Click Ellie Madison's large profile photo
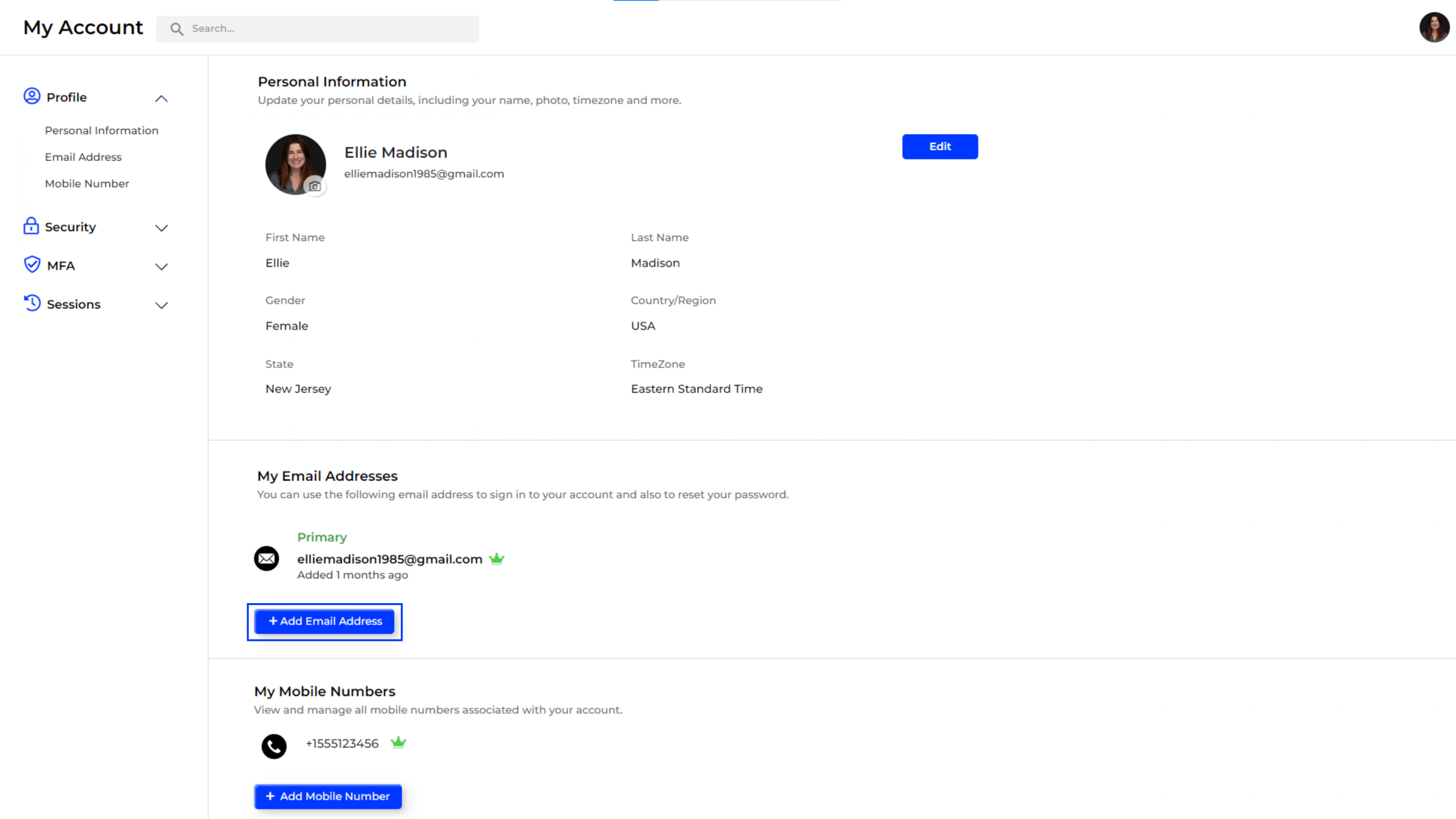Screen dimensions: 1456x819 [296, 164]
